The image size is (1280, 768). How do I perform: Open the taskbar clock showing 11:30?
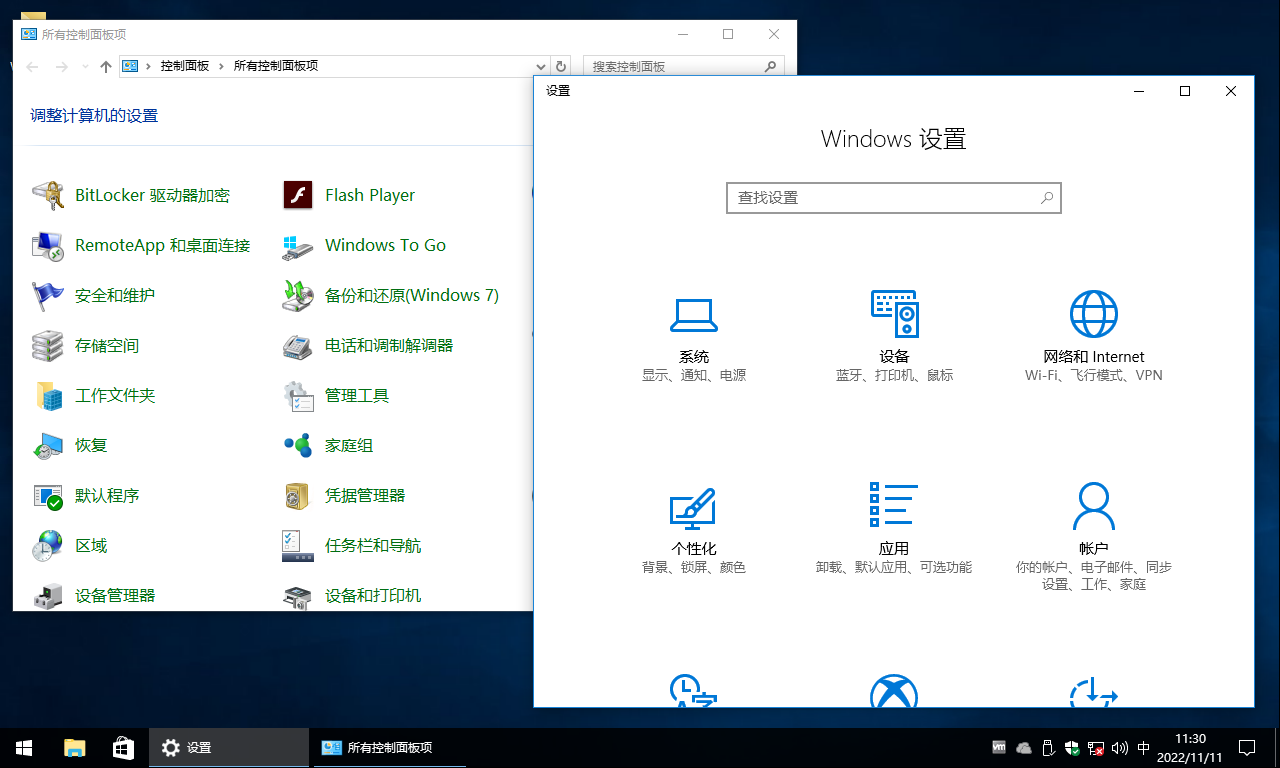[x=1190, y=748]
